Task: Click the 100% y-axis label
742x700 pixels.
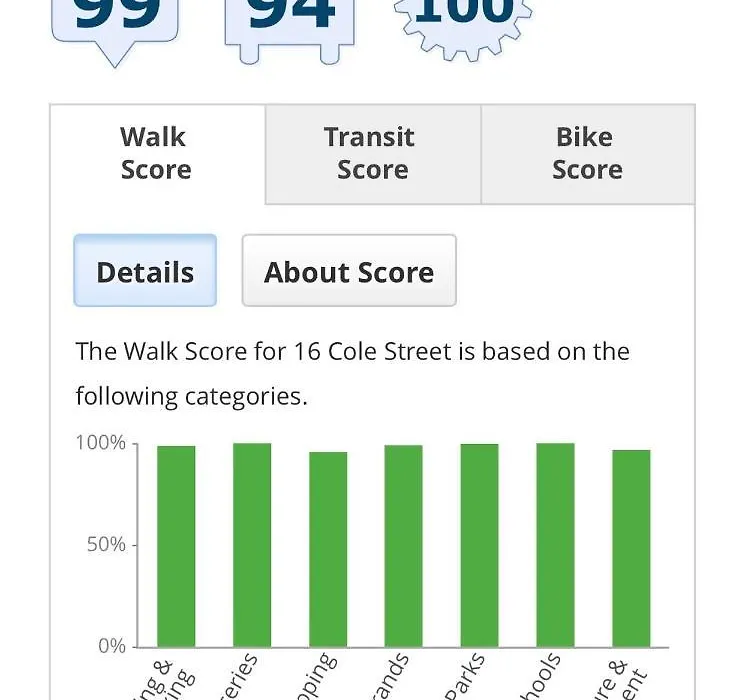Action: tap(101, 443)
